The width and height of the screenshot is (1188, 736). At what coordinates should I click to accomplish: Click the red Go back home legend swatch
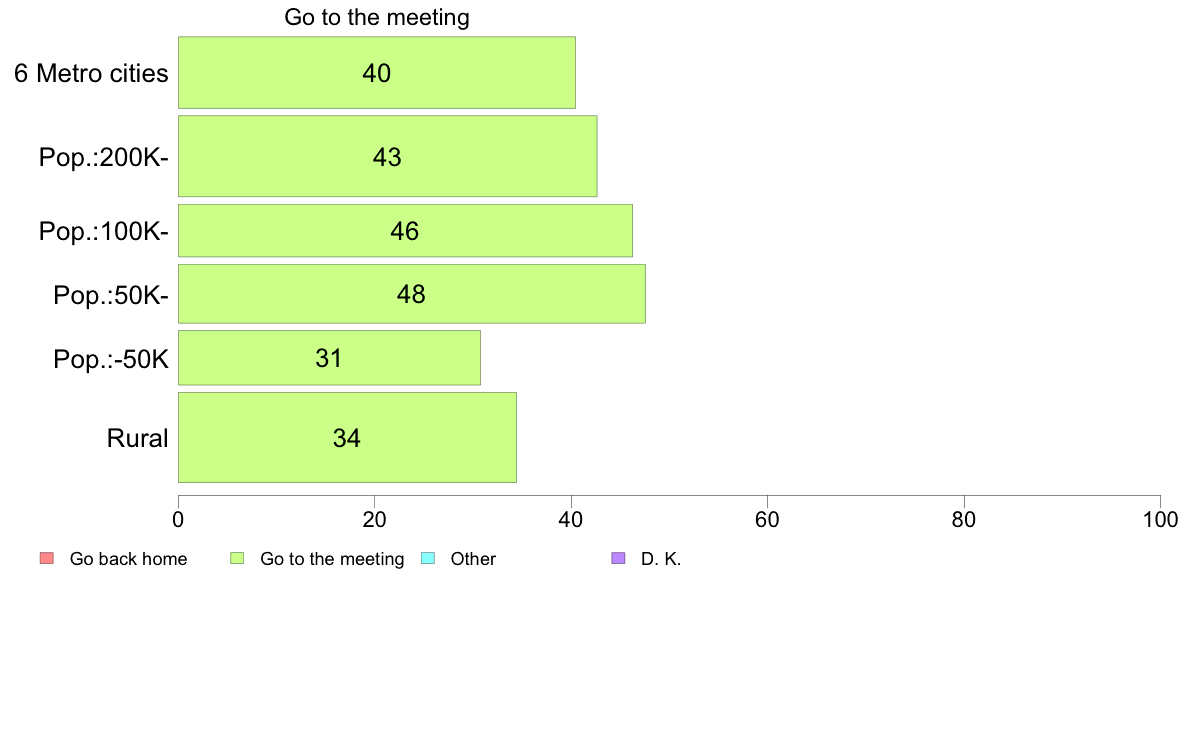(47, 559)
